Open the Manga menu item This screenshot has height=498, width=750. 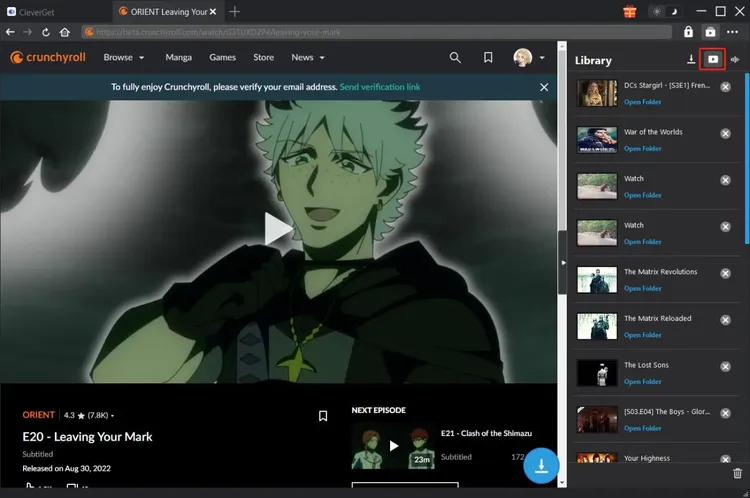point(178,58)
